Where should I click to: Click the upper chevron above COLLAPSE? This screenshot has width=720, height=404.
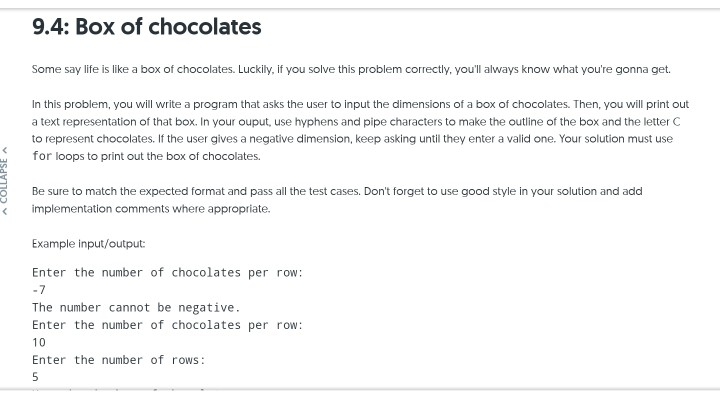point(5,150)
